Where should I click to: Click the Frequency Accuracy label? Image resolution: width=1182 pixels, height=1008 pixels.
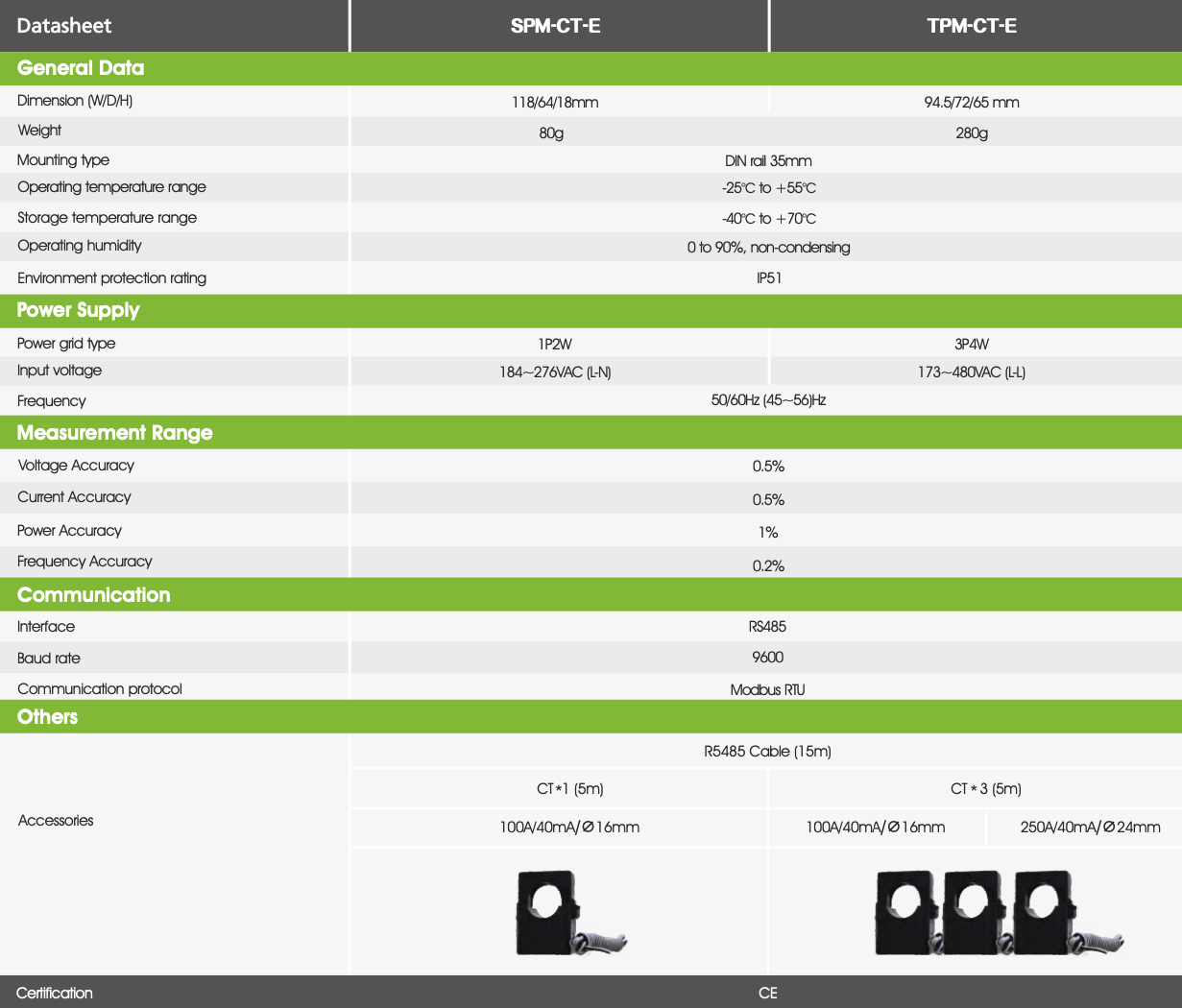(84, 562)
